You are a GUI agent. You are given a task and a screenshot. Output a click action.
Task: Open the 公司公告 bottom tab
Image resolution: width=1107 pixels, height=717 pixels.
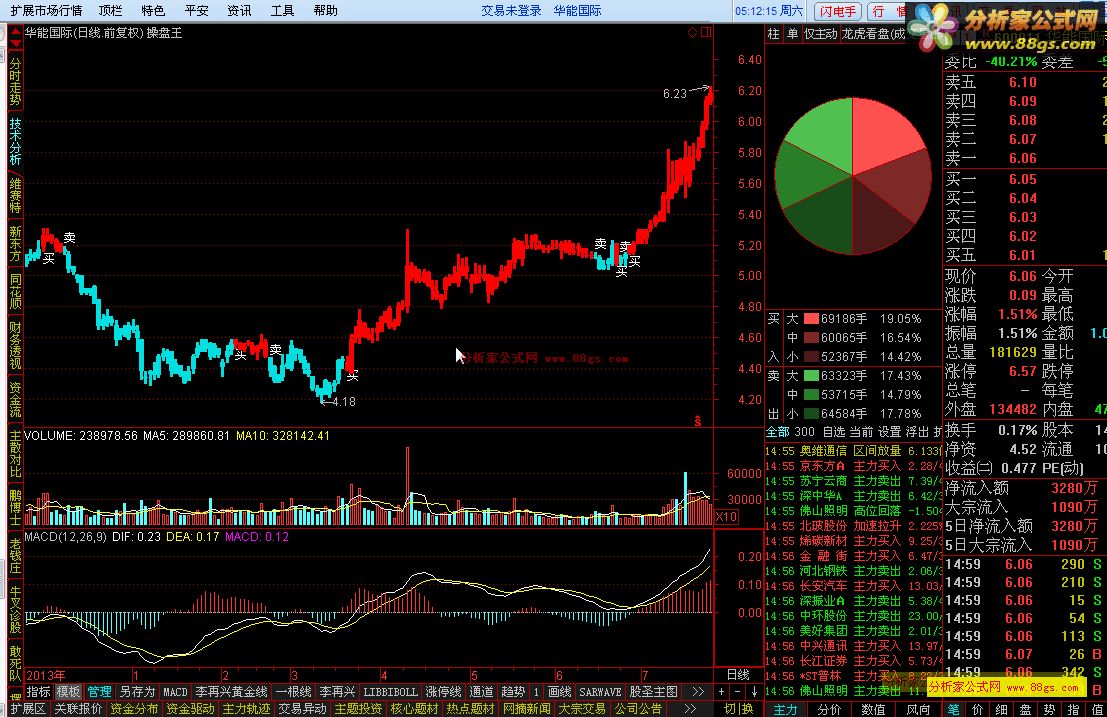pos(638,709)
